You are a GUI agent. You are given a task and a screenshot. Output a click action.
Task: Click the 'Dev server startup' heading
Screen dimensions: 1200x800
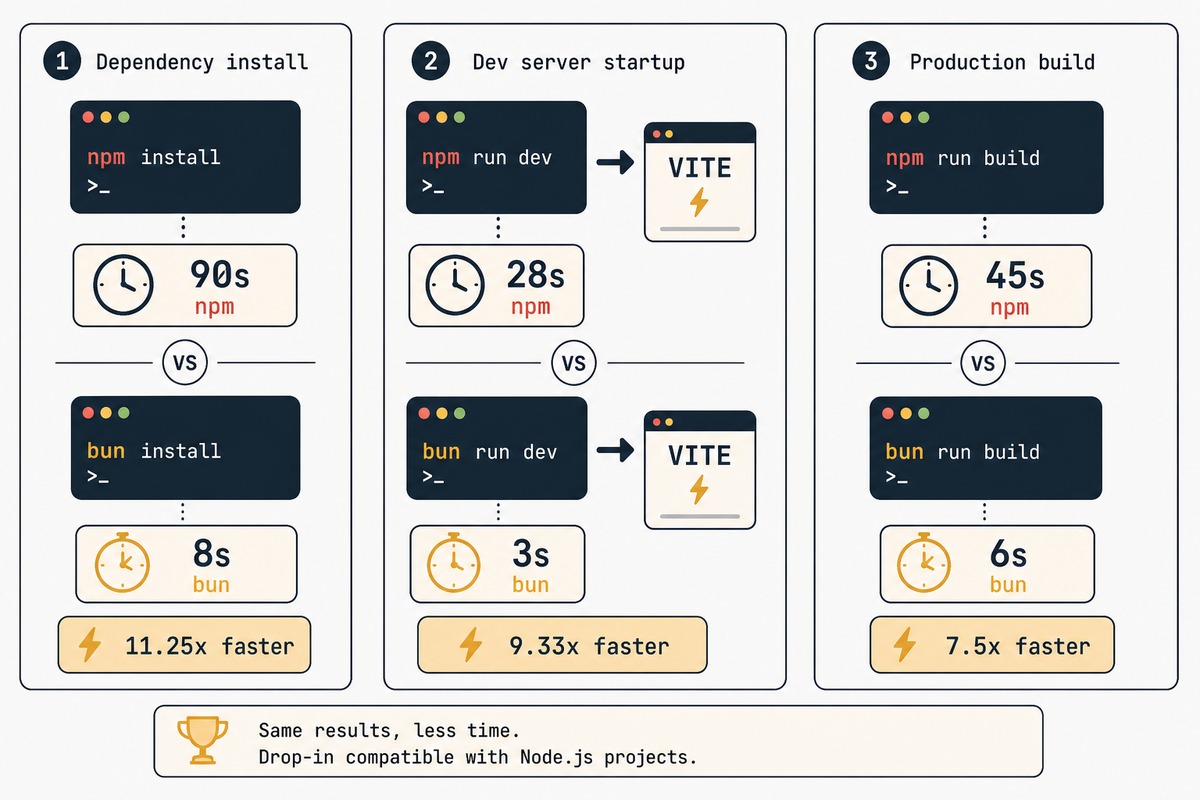579,62
